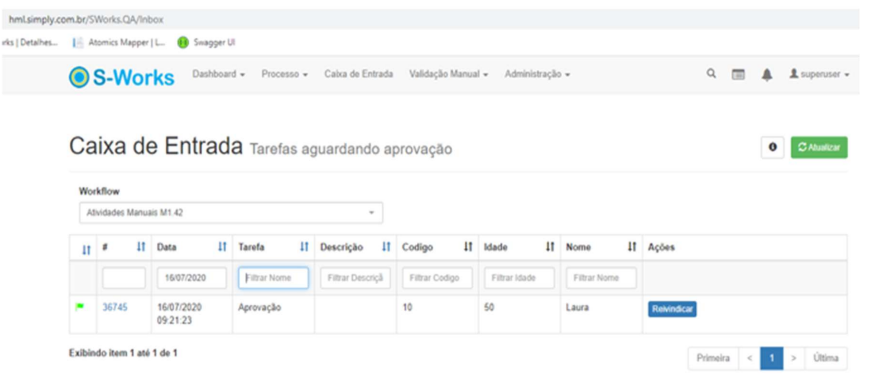Sort by the Codigo column
The width and height of the screenshot is (878, 389).
click(468, 247)
